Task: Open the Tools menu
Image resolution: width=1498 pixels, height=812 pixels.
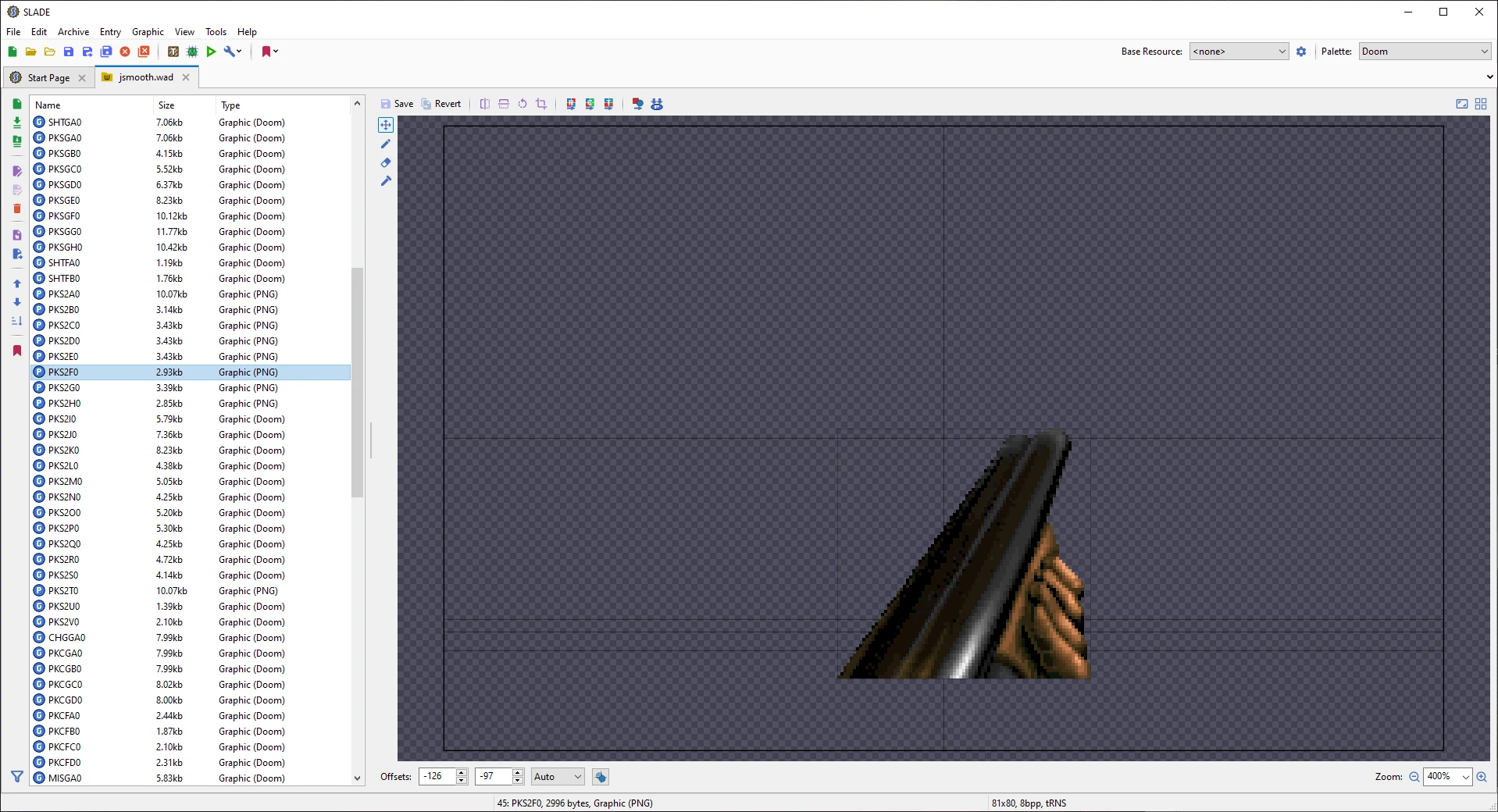Action: (216, 32)
